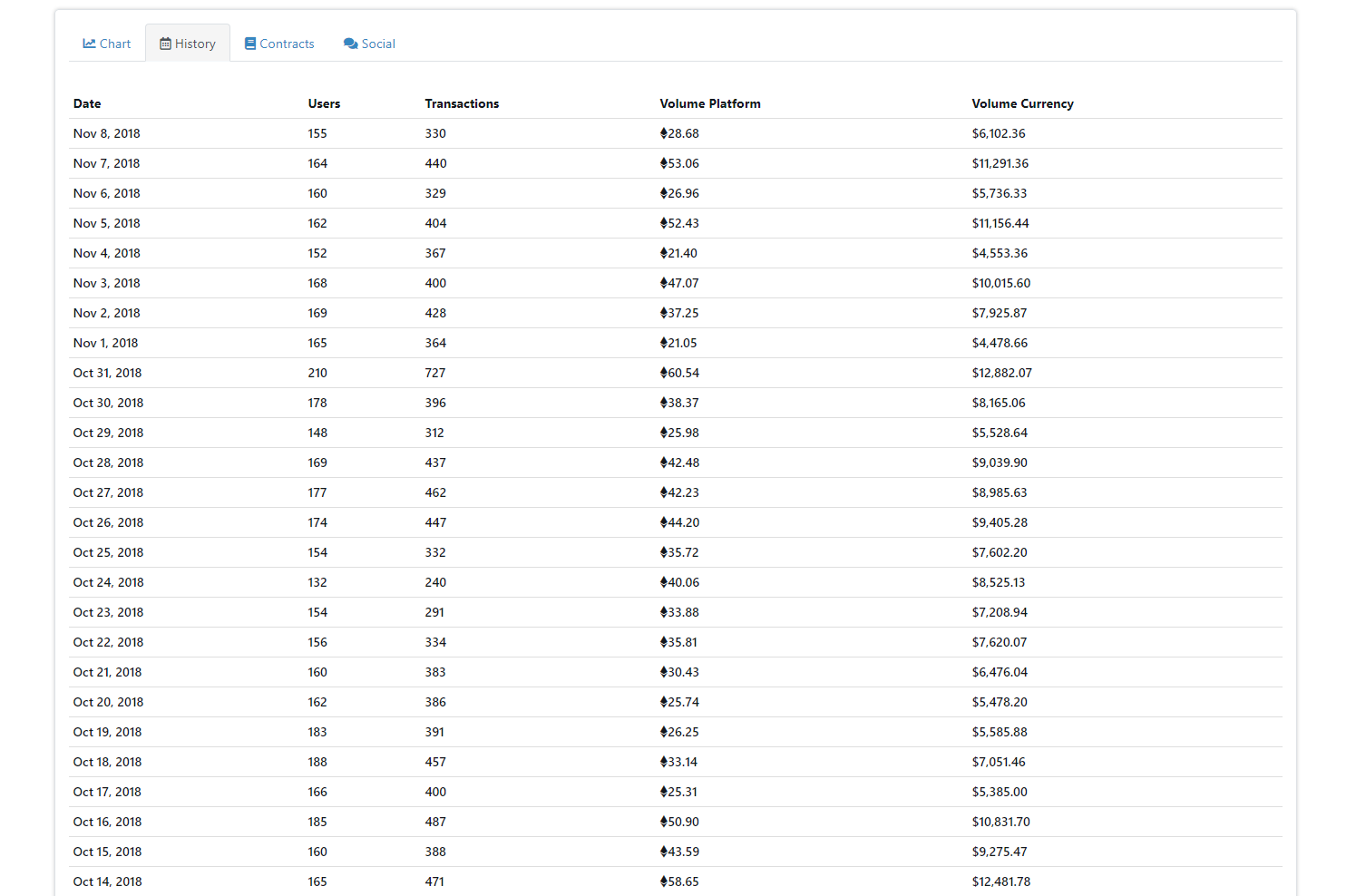This screenshot has width=1356, height=896.
Task: Click the Oct 24, 2018 date cell
Action: click(x=109, y=582)
